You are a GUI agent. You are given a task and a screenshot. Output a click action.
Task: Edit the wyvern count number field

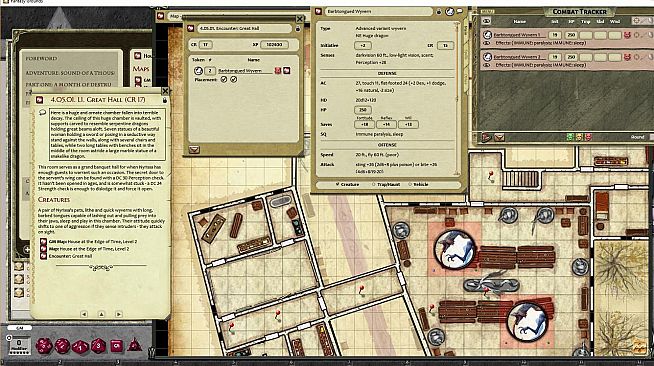[x=210, y=71]
